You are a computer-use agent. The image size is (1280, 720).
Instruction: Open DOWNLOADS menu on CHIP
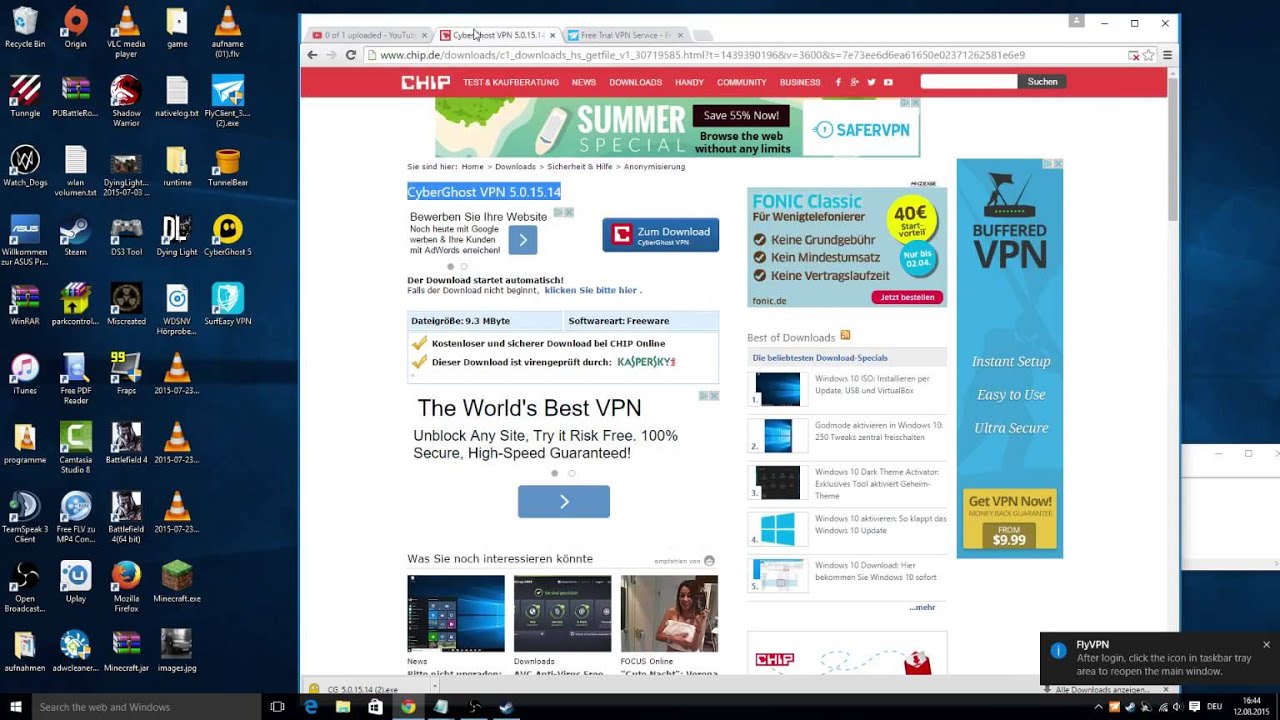point(636,82)
